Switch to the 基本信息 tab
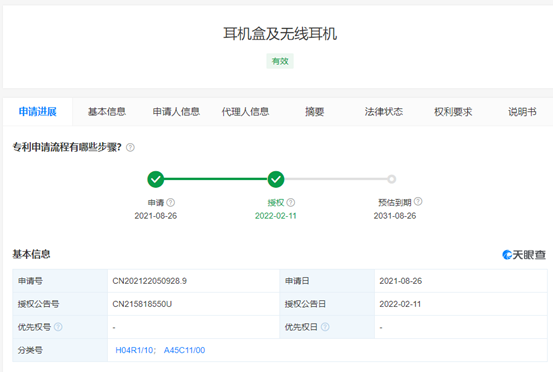The width and height of the screenshot is (553, 372). (x=107, y=112)
